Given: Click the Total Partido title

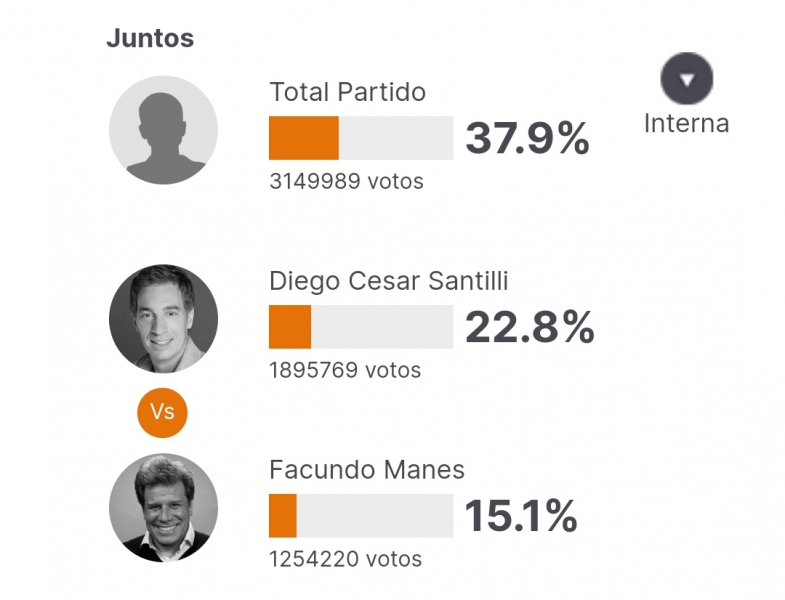Looking at the screenshot, I should pos(348,92).
